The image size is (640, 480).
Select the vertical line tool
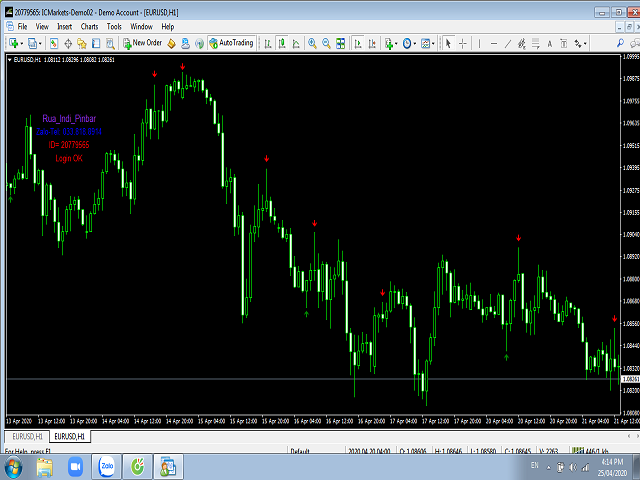point(481,43)
